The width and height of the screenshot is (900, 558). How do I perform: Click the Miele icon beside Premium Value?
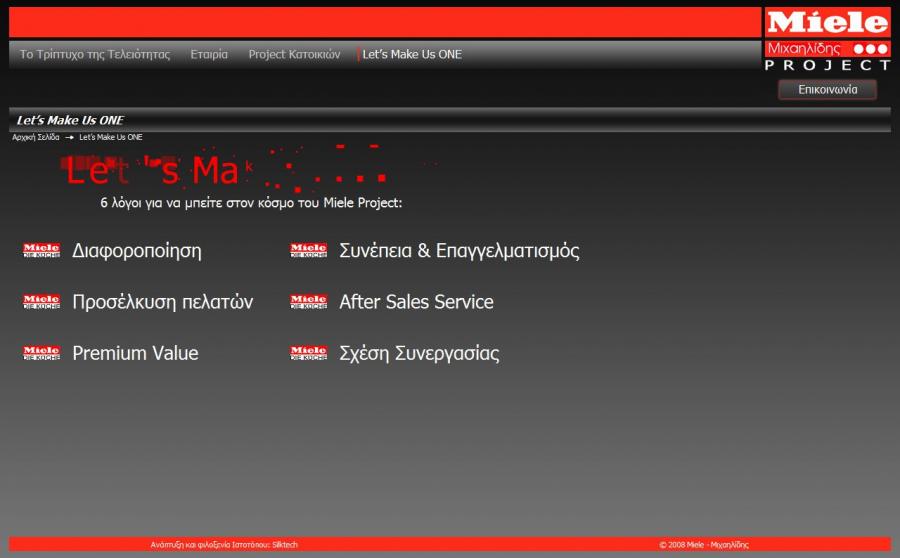click(x=41, y=353)
